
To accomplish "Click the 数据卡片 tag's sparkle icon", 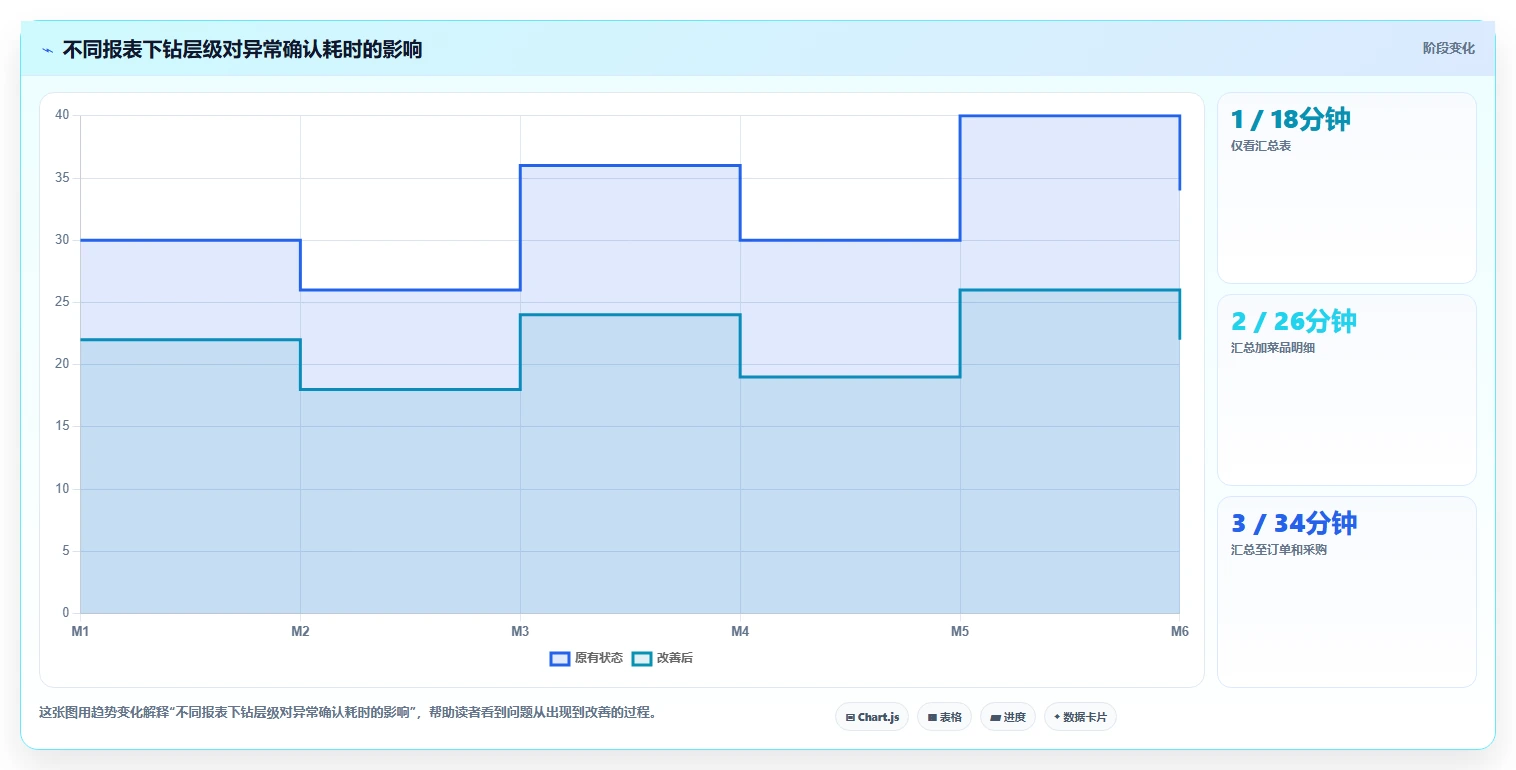I will [x=1057, y=717].
